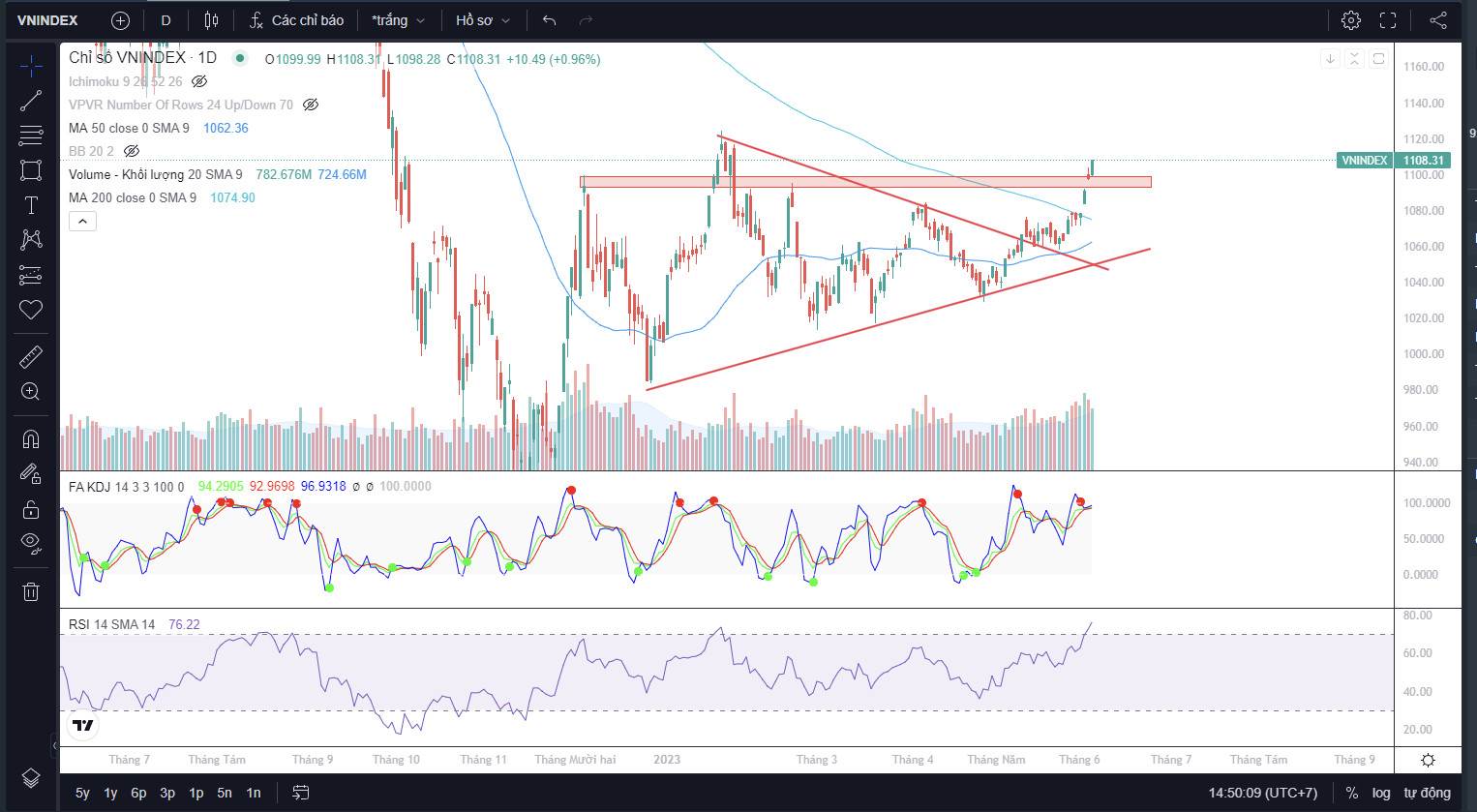Open the Các chỉ báo indicators dialog
This screenshot has width=1477, height=812.
click(296, 20)
